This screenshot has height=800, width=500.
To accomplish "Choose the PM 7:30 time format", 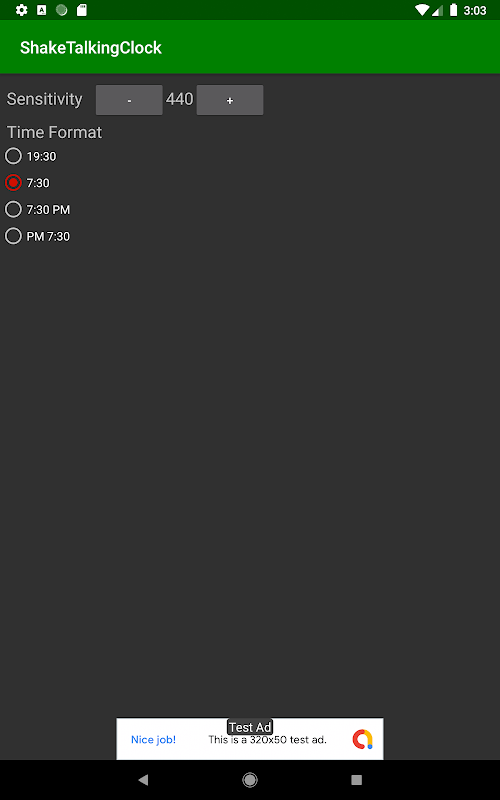I will point(38,236).
